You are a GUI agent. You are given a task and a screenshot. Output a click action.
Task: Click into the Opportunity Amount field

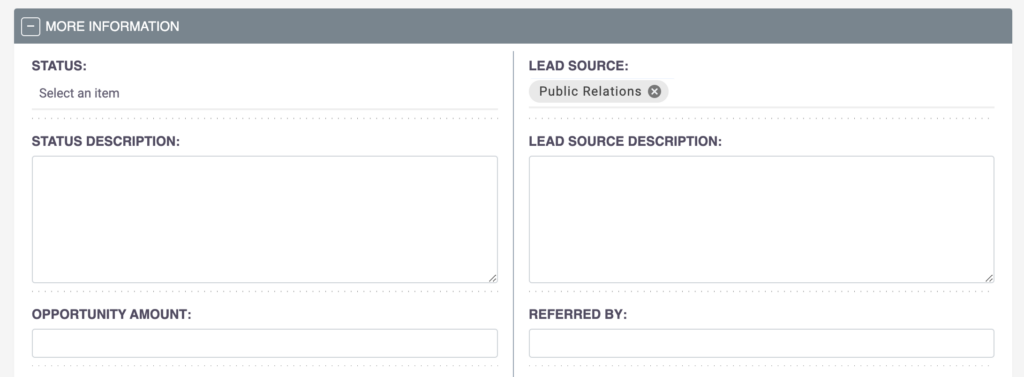tap(264, 343)
